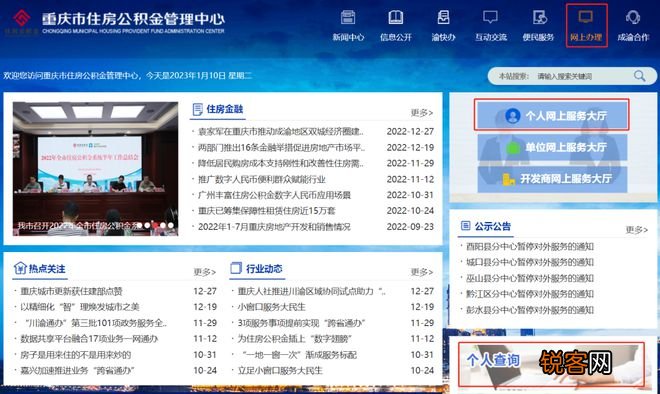660x394 pixels.
Task: Open the 信息公开 book icon
Action: tap(395, 18)
